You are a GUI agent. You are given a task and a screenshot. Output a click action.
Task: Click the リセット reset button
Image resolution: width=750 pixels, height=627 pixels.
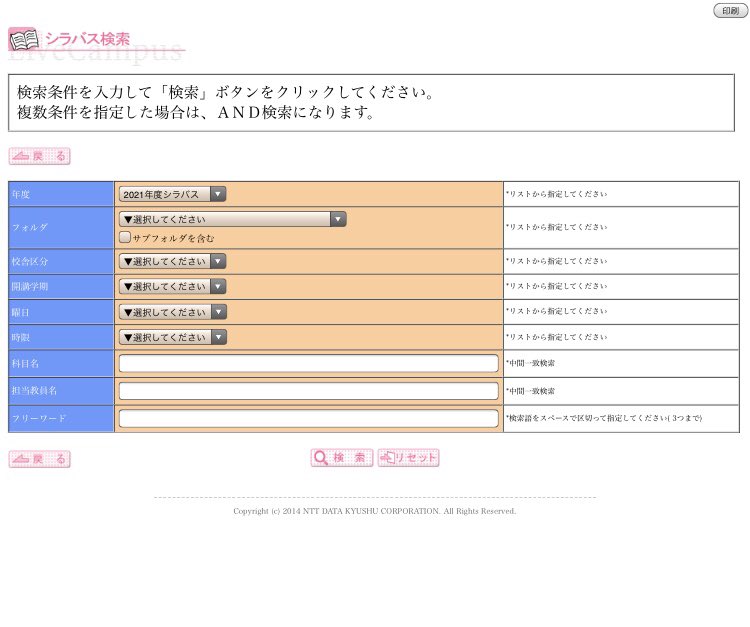[408, 458]
